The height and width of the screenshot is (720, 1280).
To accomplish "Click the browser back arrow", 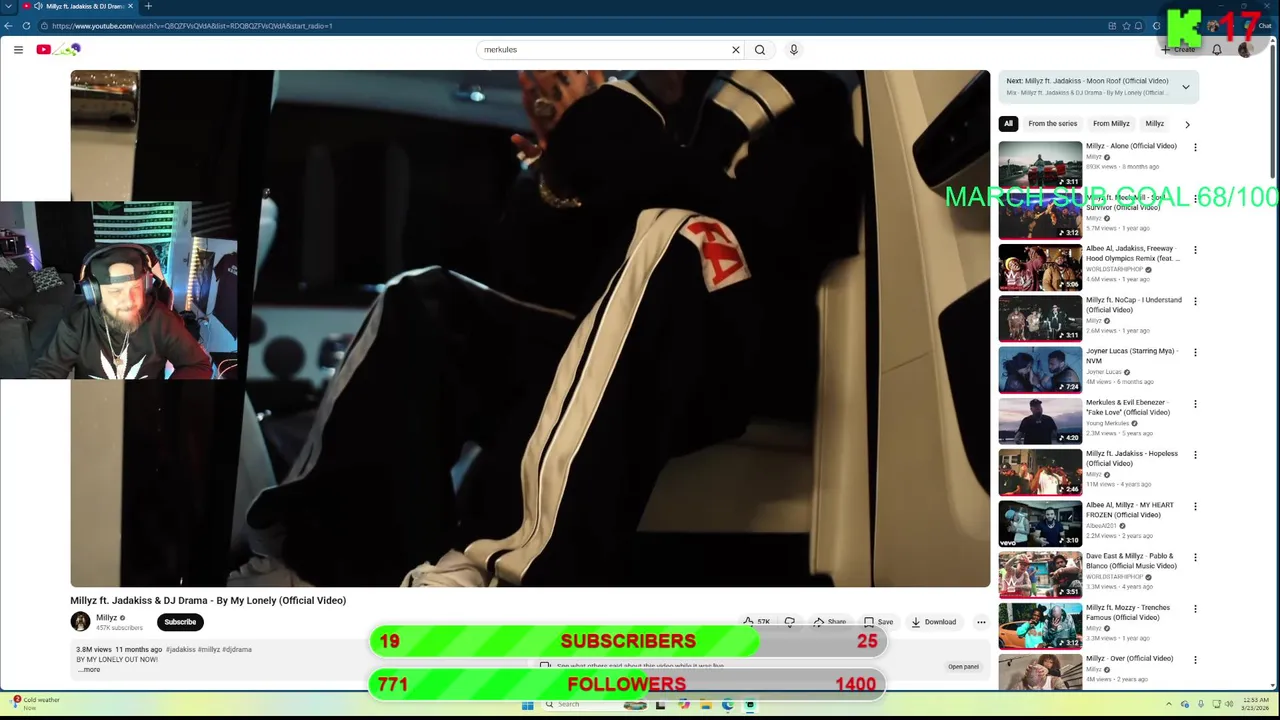I will click(8, 25).
